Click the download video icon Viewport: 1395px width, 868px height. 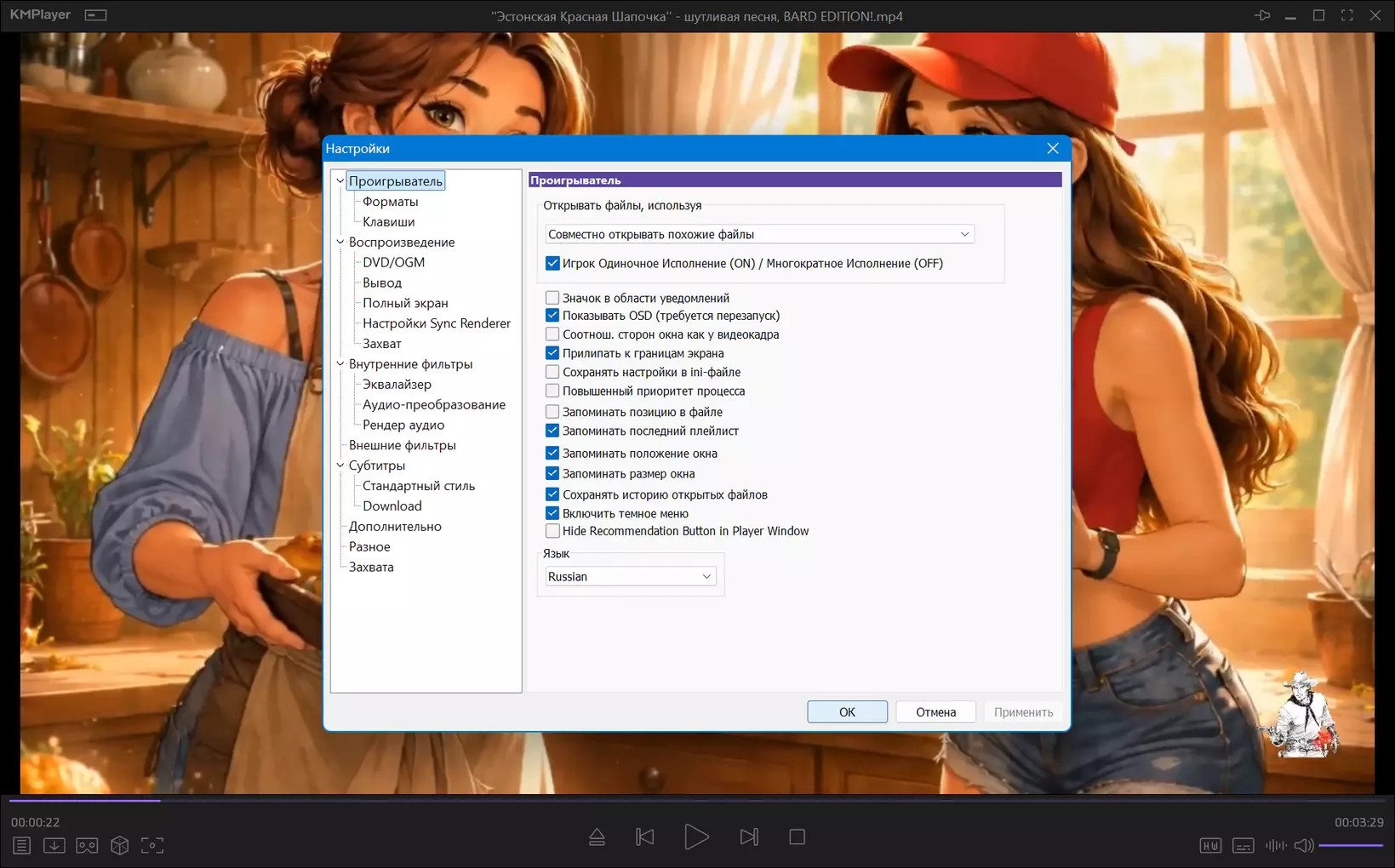click(x=54, y=845)
